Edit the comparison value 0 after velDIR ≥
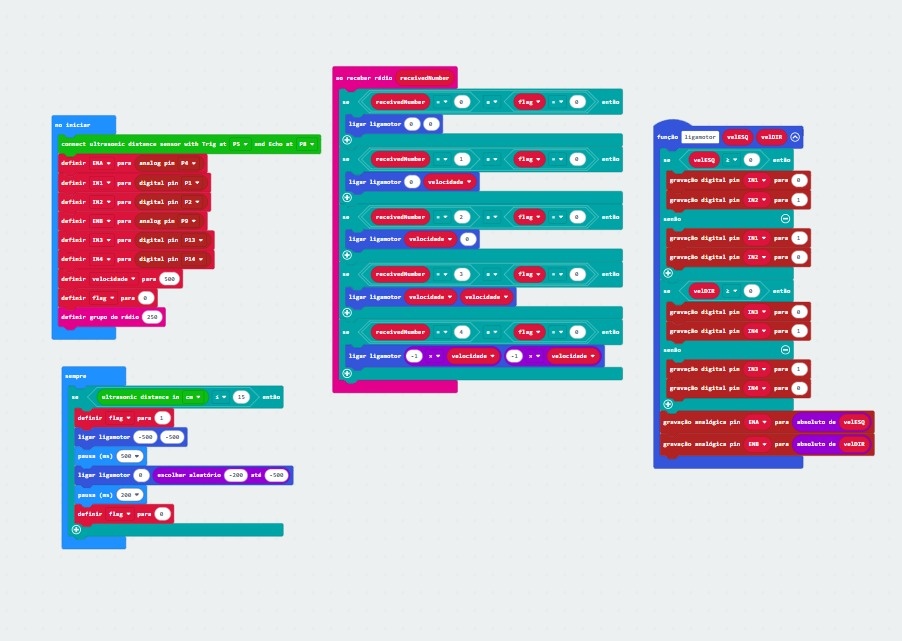The width and height of the screenshot is (902, 641). click(751, 291)
